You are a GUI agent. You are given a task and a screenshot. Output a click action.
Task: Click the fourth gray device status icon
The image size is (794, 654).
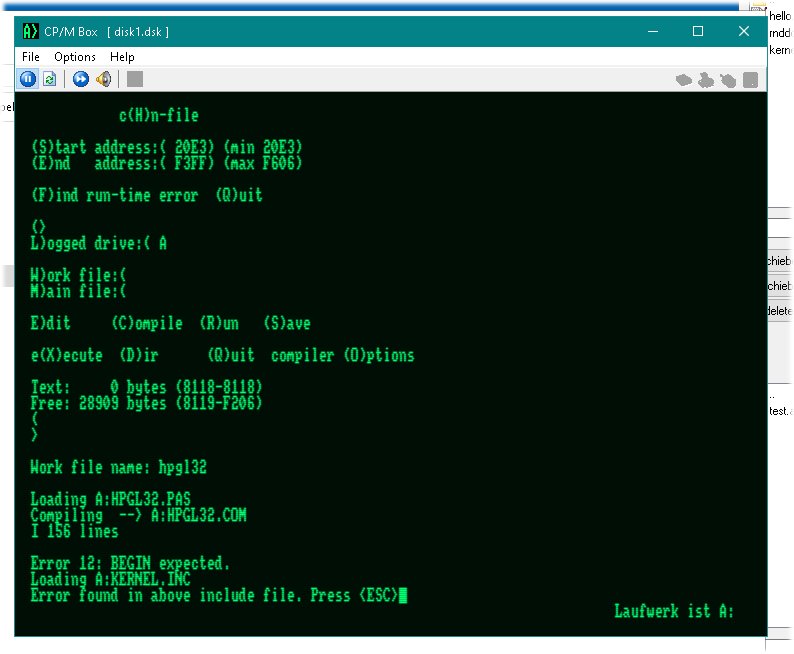pos(750,80)
